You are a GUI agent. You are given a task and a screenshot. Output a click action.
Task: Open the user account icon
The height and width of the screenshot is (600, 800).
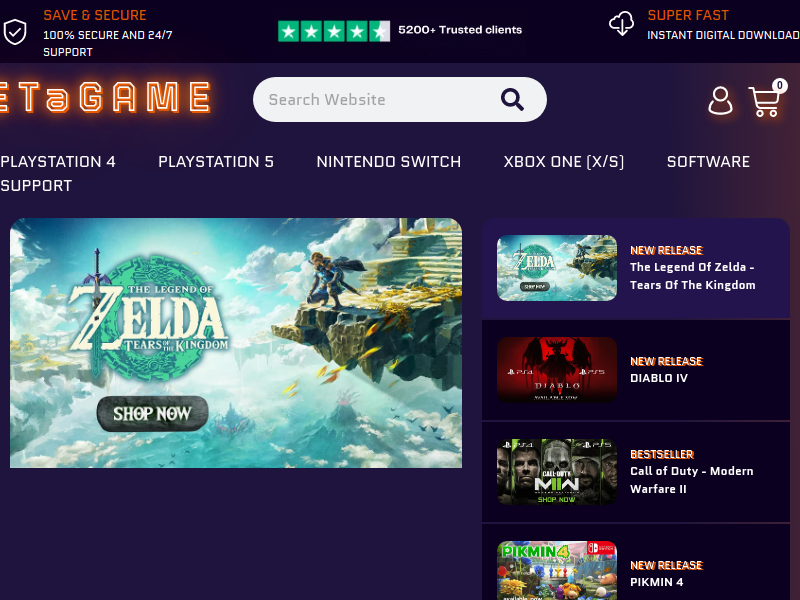[720, 101]
